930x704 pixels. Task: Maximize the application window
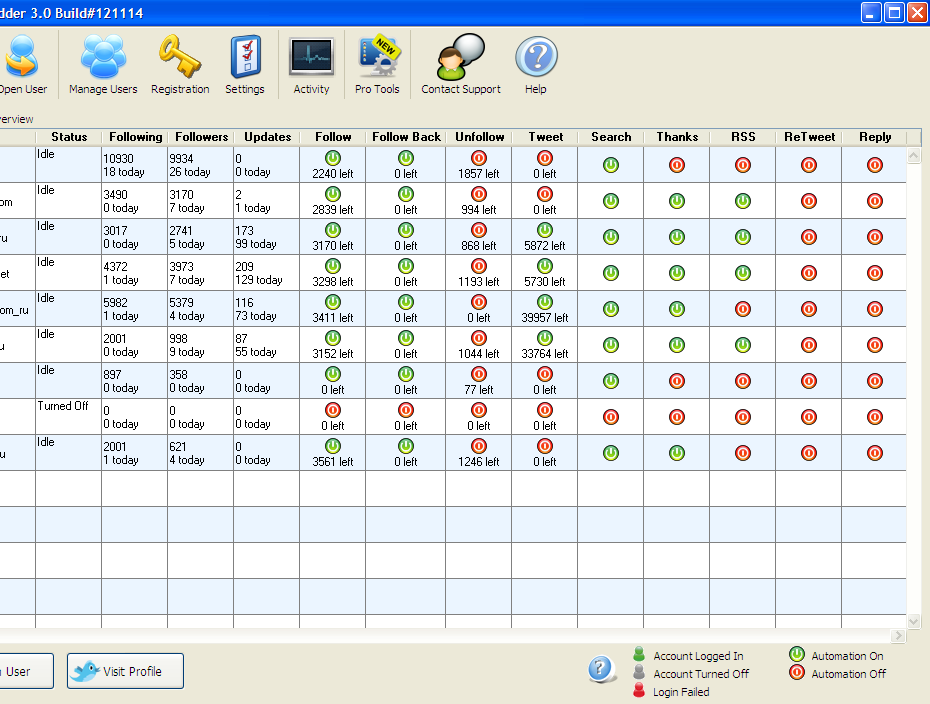click(x=893, y=12)
